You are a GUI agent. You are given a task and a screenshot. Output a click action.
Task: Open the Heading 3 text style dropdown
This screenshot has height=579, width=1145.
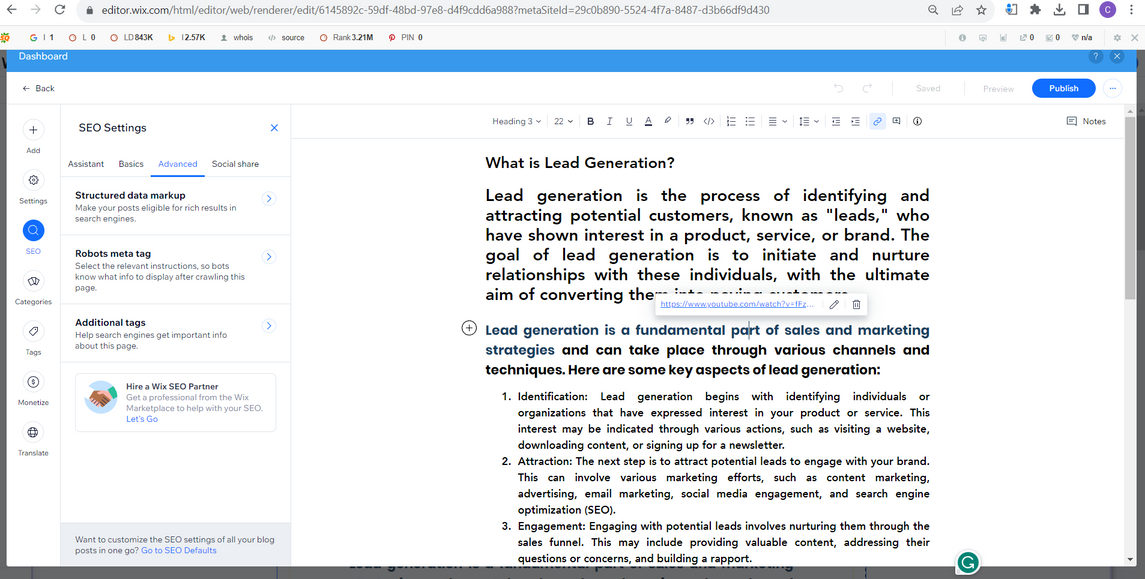click(x=516, y=121)
